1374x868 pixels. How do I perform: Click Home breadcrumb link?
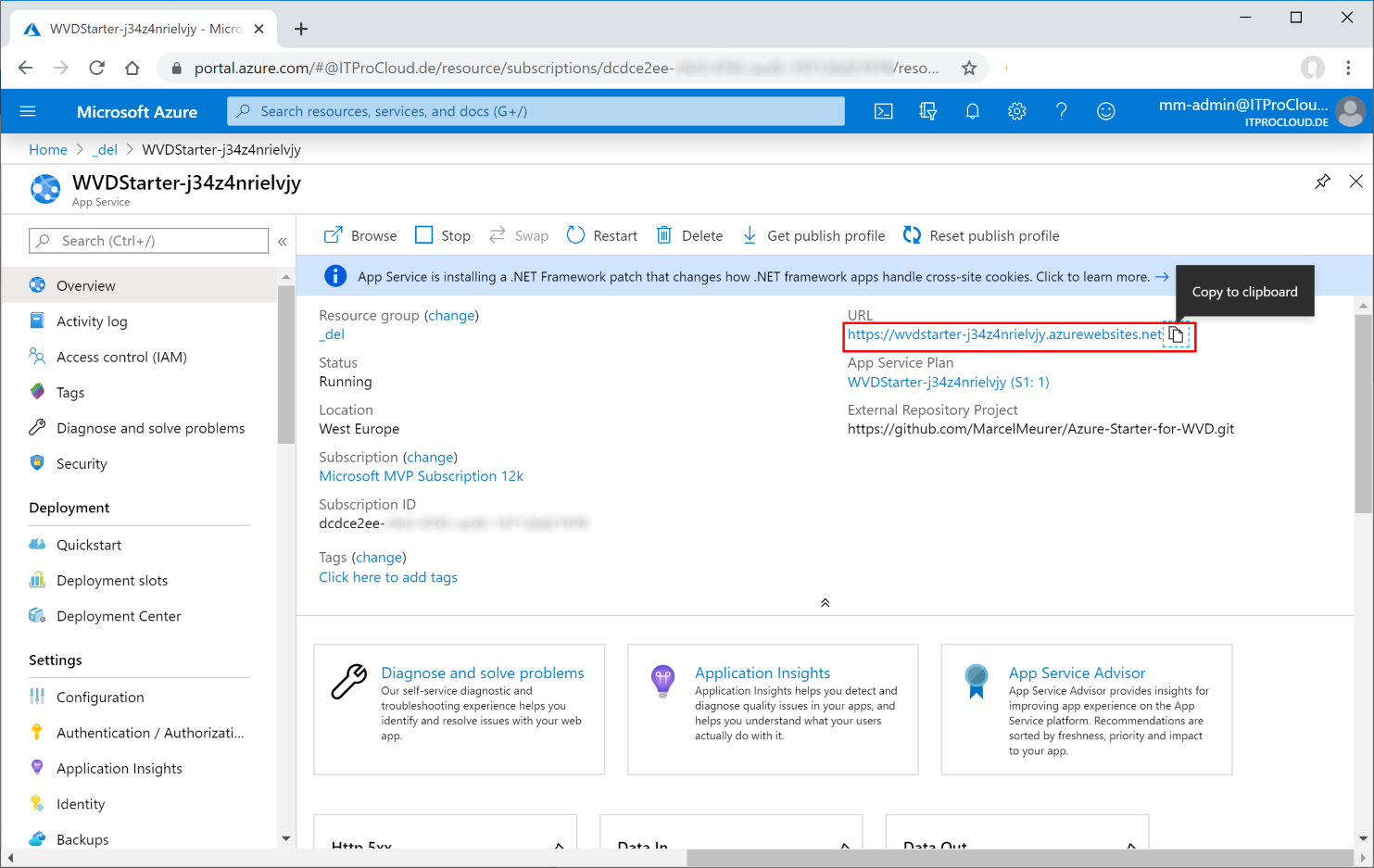point(48,150)
